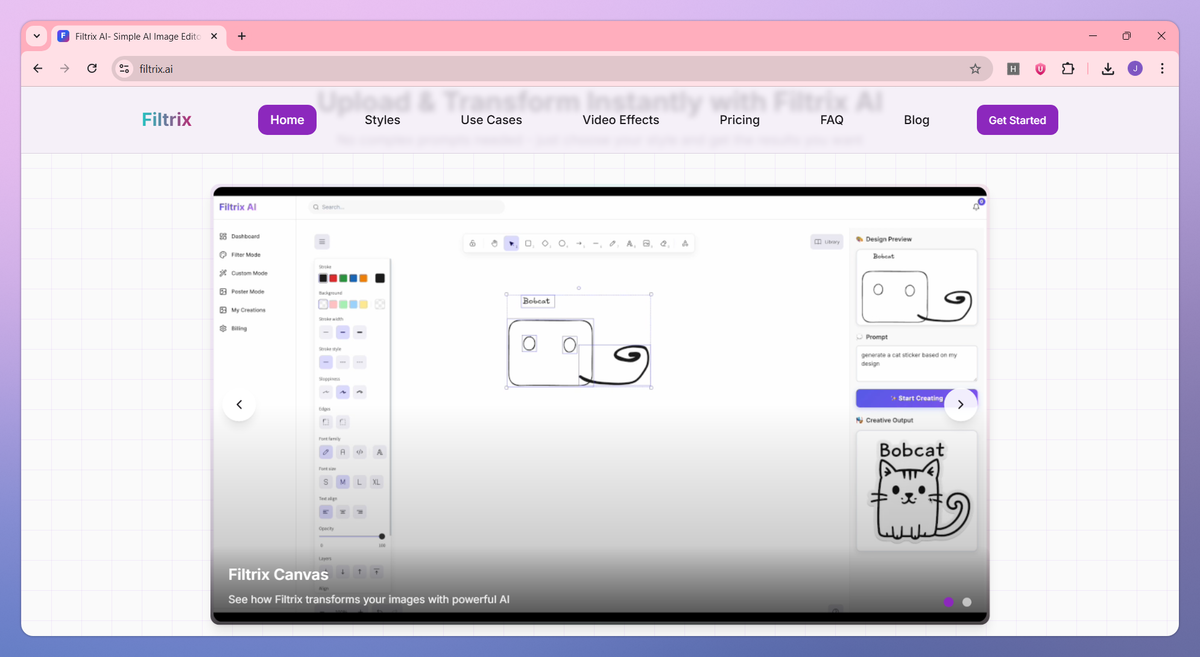Select the pencil draw tool

click(612, 243)
